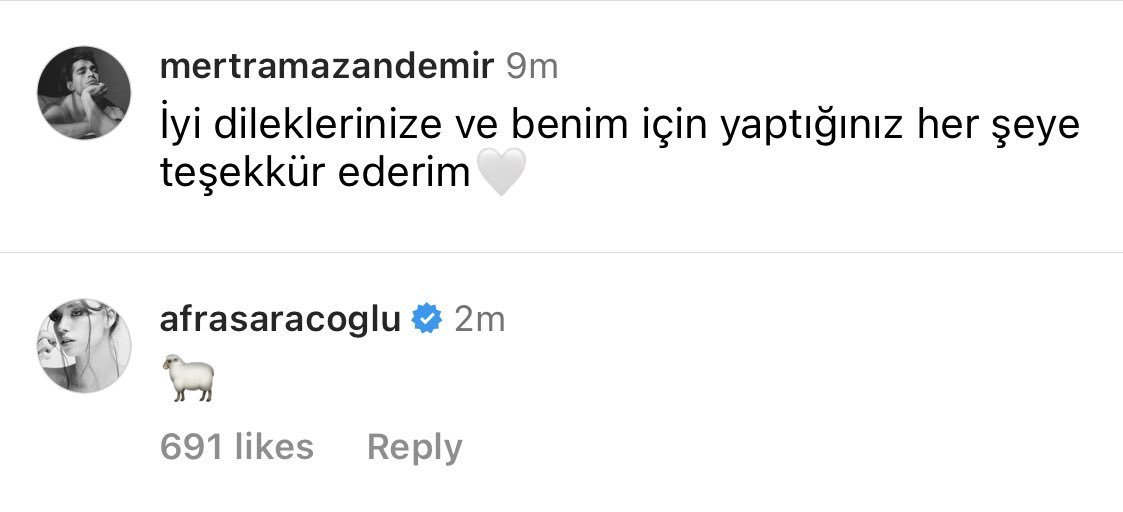The width and height of the screenshot is (1123, 512).
Task: Click the word 'İyi' starting the comment
Action: coord(183,125)
